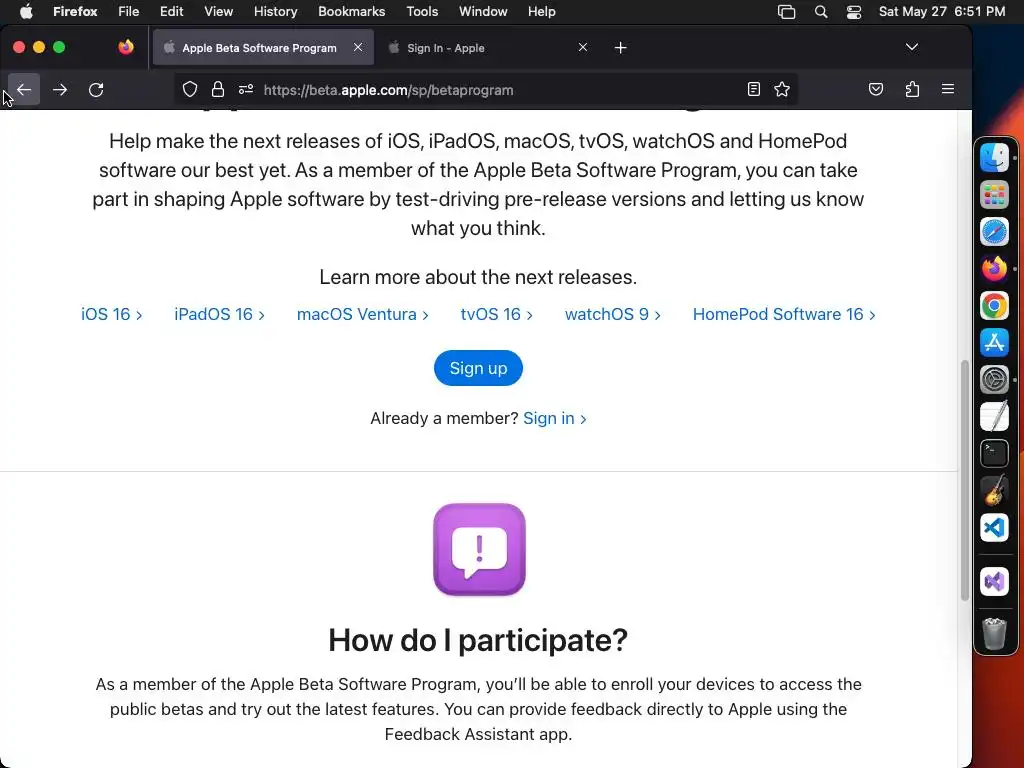
Task: Open the Edit menu
Action: coord(171,11)
